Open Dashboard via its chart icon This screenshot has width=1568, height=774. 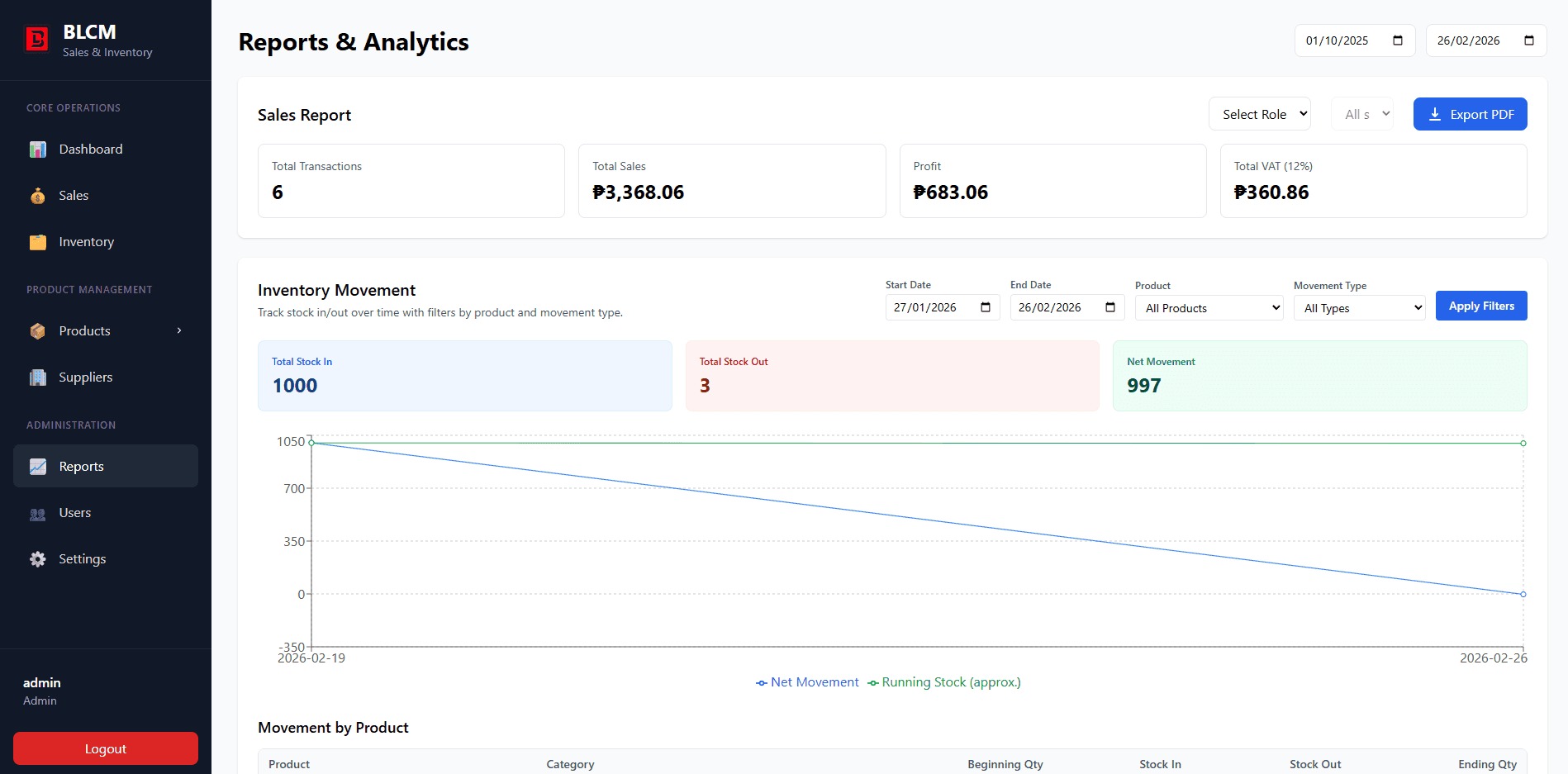[38, 150]
